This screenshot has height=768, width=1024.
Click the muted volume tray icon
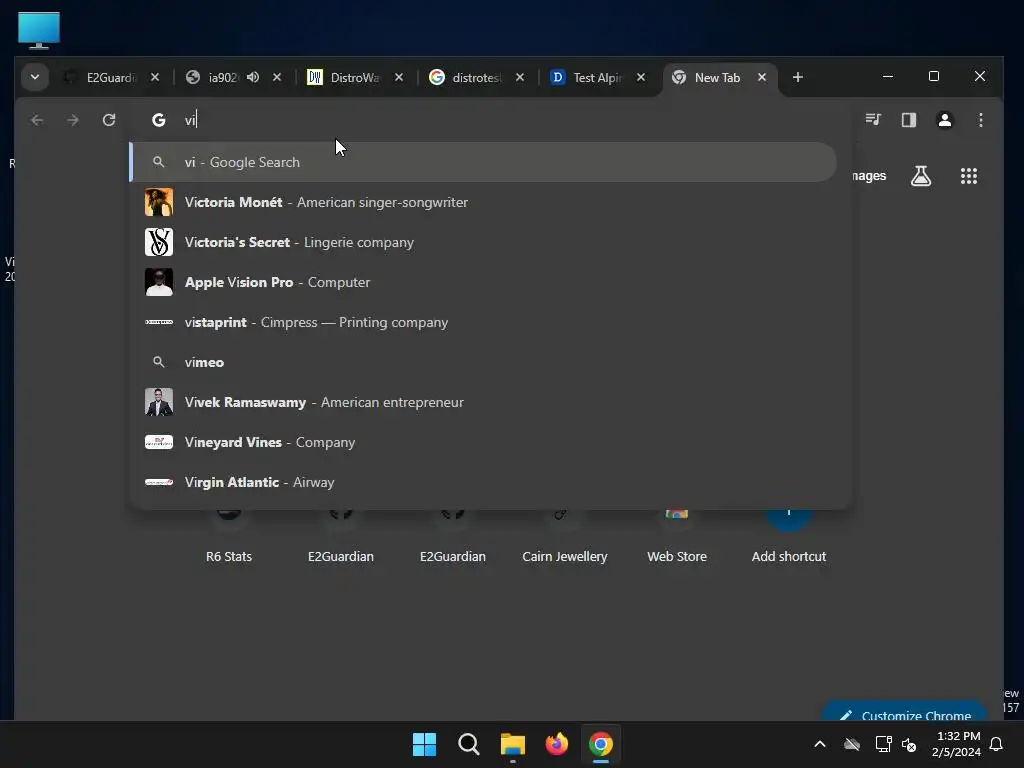[x=908, y=744]
